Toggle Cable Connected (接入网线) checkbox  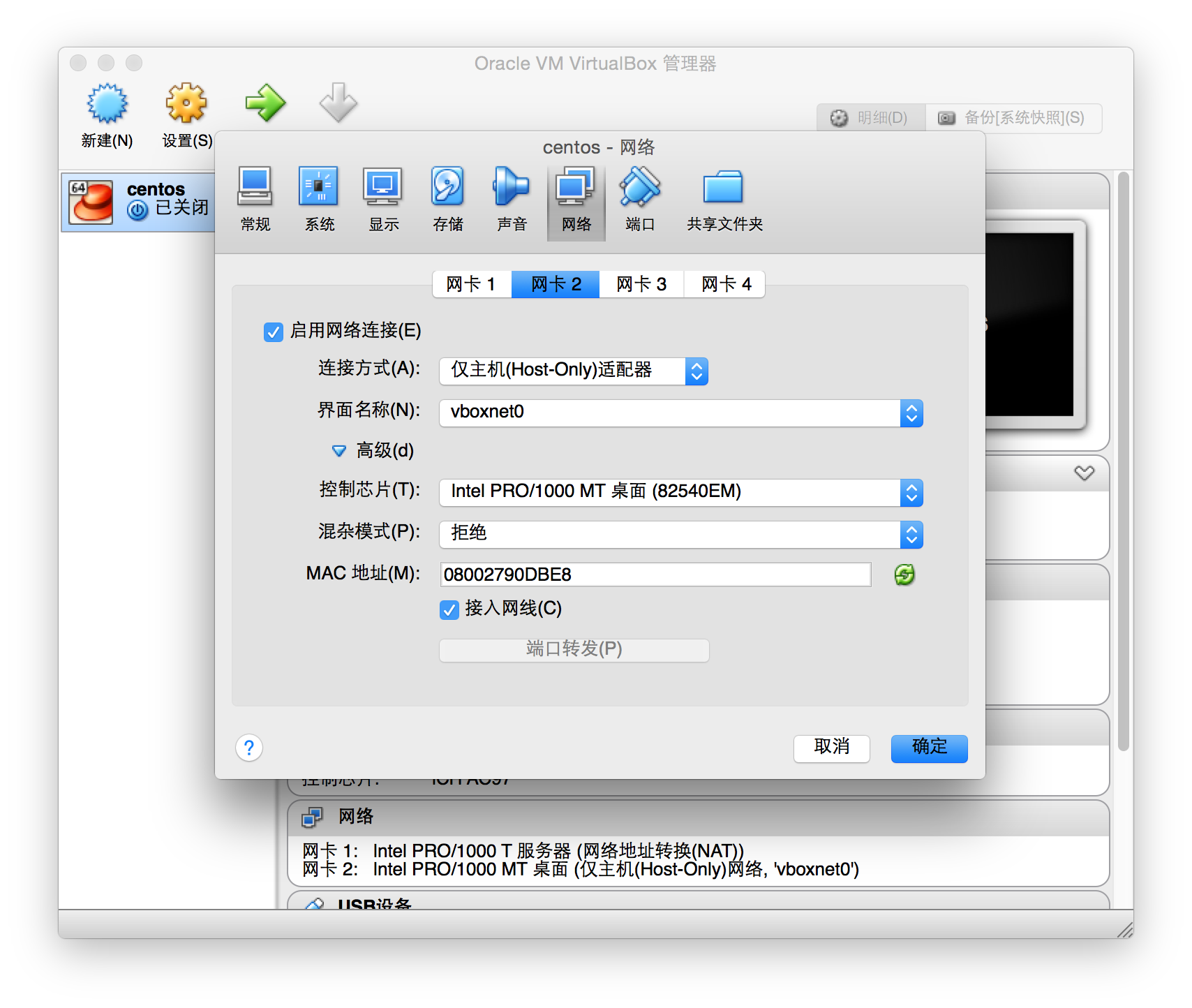449,609
